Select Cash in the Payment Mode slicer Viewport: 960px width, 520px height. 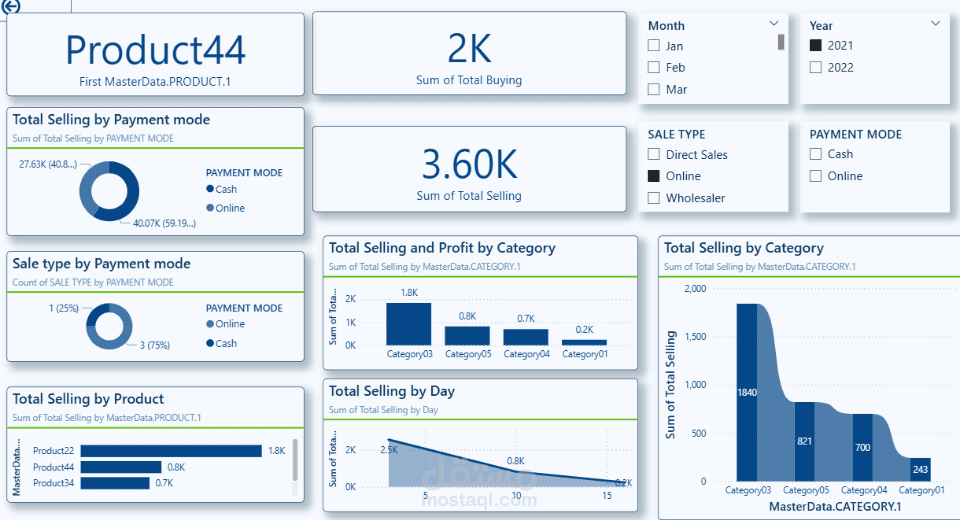[x=816, y=154]
